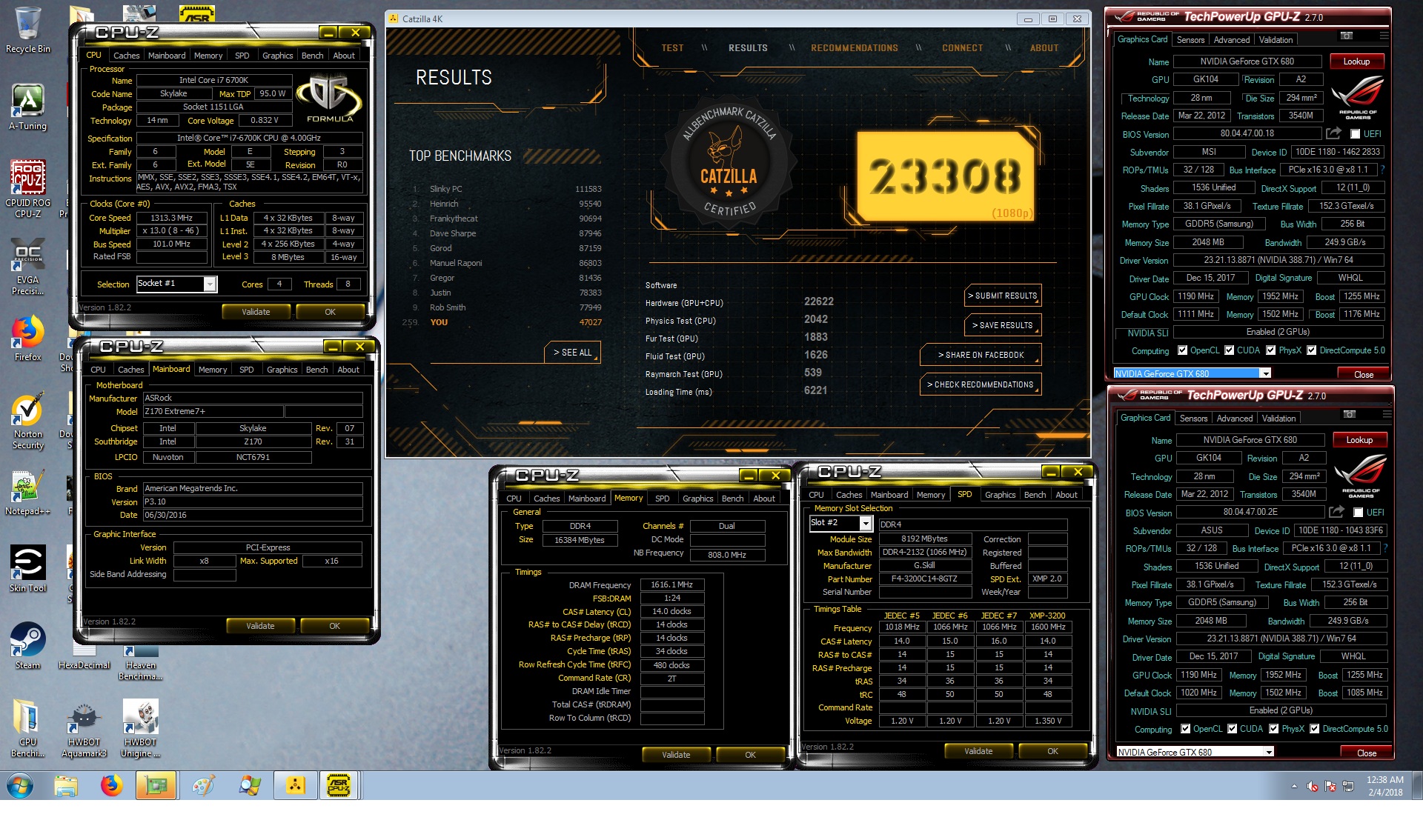Click SHARE ON FACEBOOK button
The height and width of the screenshot is (840, 1423).
981,355
